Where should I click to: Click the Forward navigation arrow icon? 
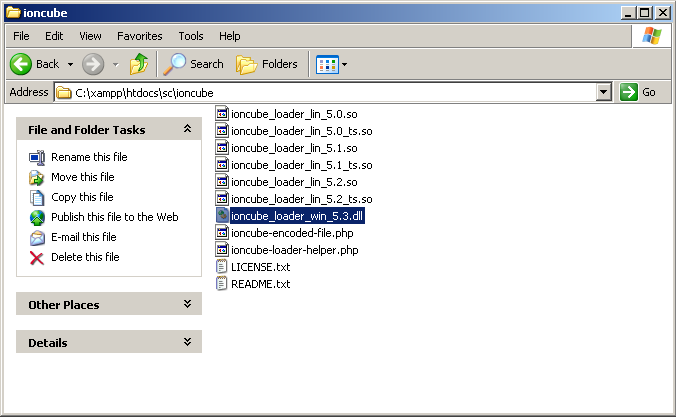pos(93,64)
